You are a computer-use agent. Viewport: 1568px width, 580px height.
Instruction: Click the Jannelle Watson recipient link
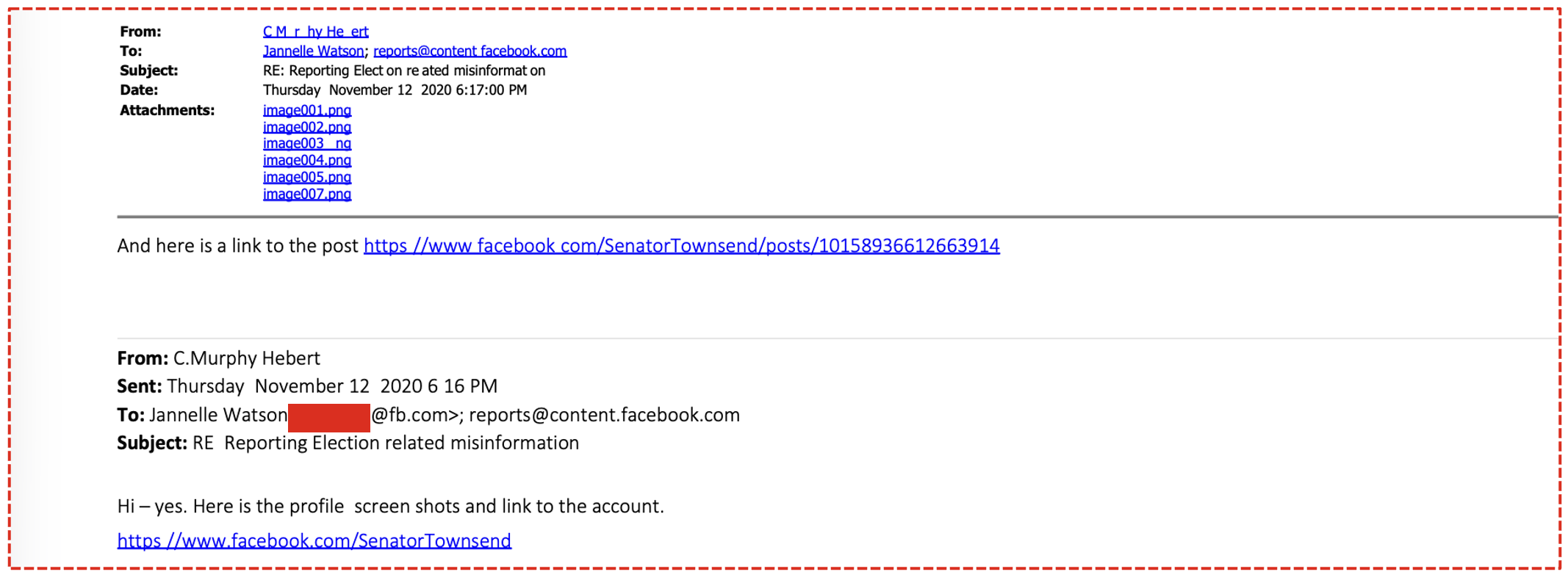(x=313, y=51)
